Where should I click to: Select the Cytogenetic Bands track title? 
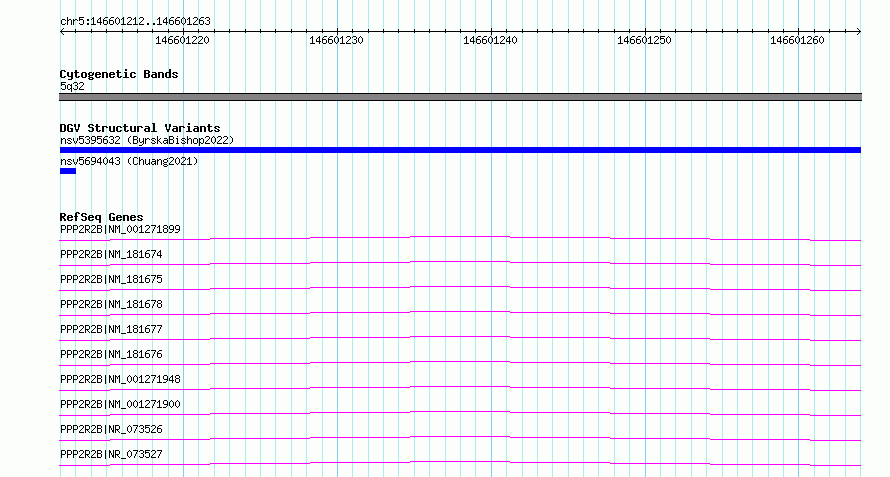coord(119,74)
